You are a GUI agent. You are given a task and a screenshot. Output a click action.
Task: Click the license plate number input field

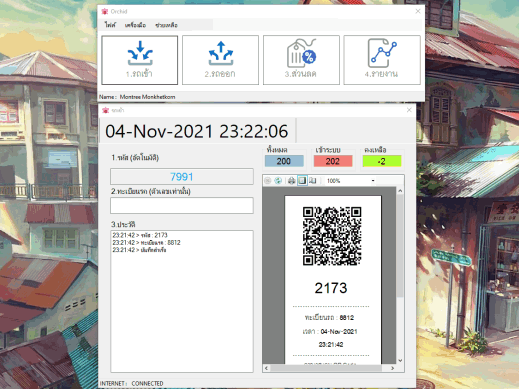[x=182, y=205]
